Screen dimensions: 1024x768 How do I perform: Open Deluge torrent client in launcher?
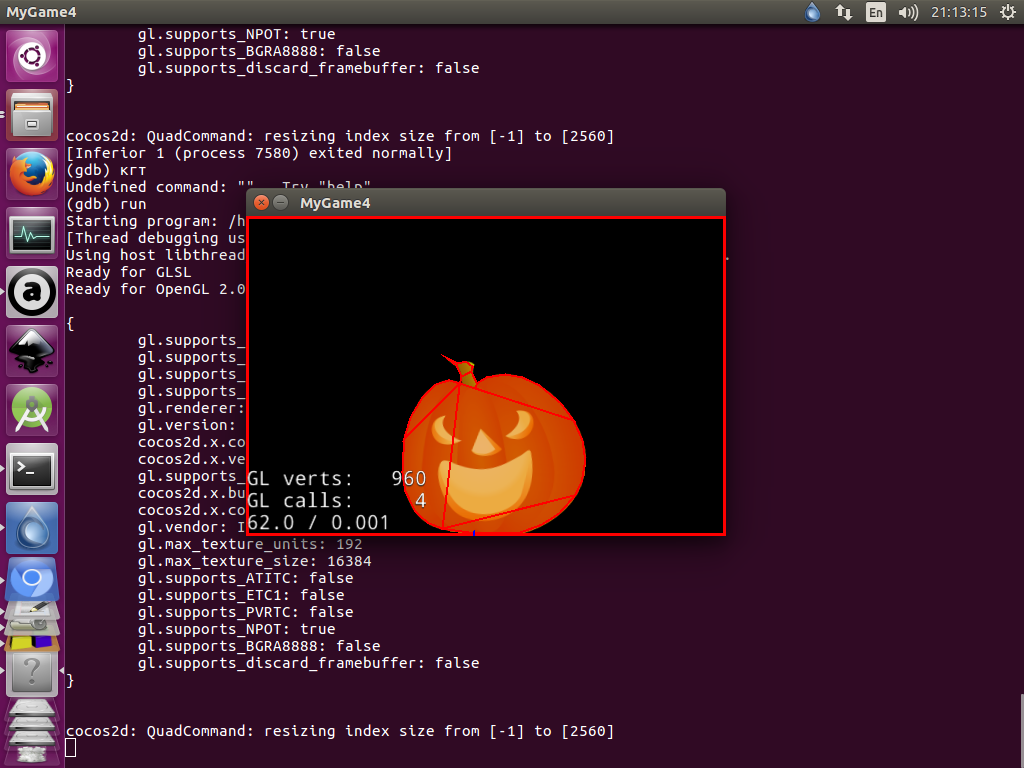tap(32, 528)
